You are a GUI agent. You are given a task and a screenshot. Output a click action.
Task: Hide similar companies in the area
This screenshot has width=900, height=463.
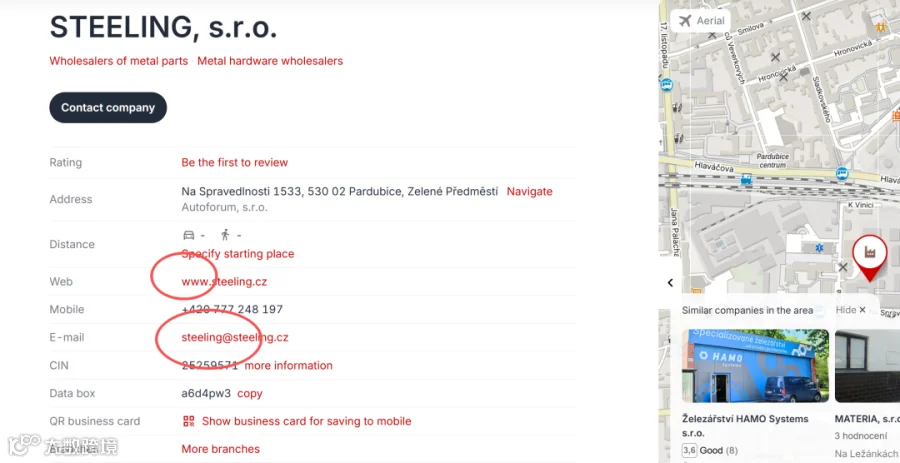[851, 310]
